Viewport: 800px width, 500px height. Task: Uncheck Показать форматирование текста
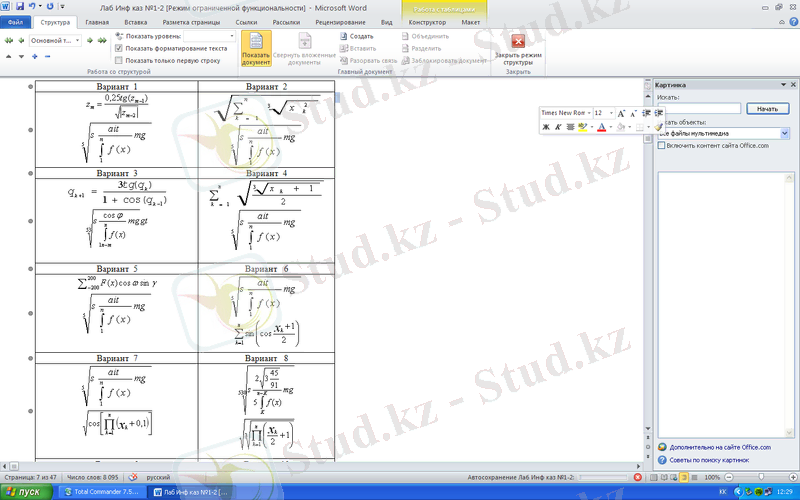[x=119, y=48]
